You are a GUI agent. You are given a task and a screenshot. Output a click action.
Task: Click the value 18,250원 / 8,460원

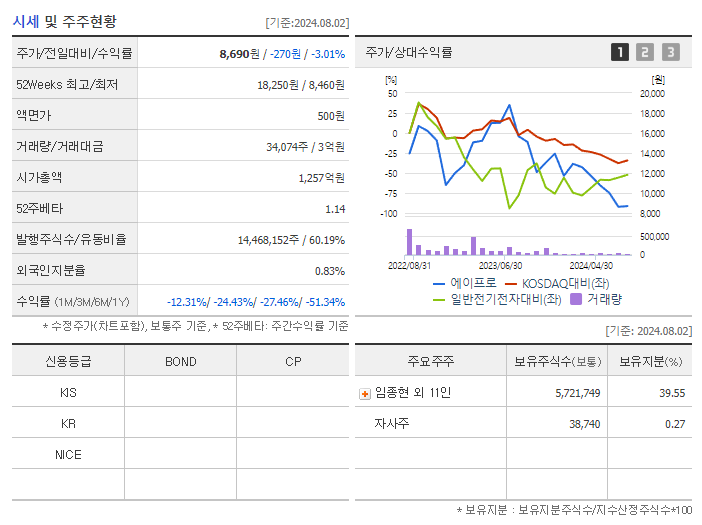click(300, 85)
